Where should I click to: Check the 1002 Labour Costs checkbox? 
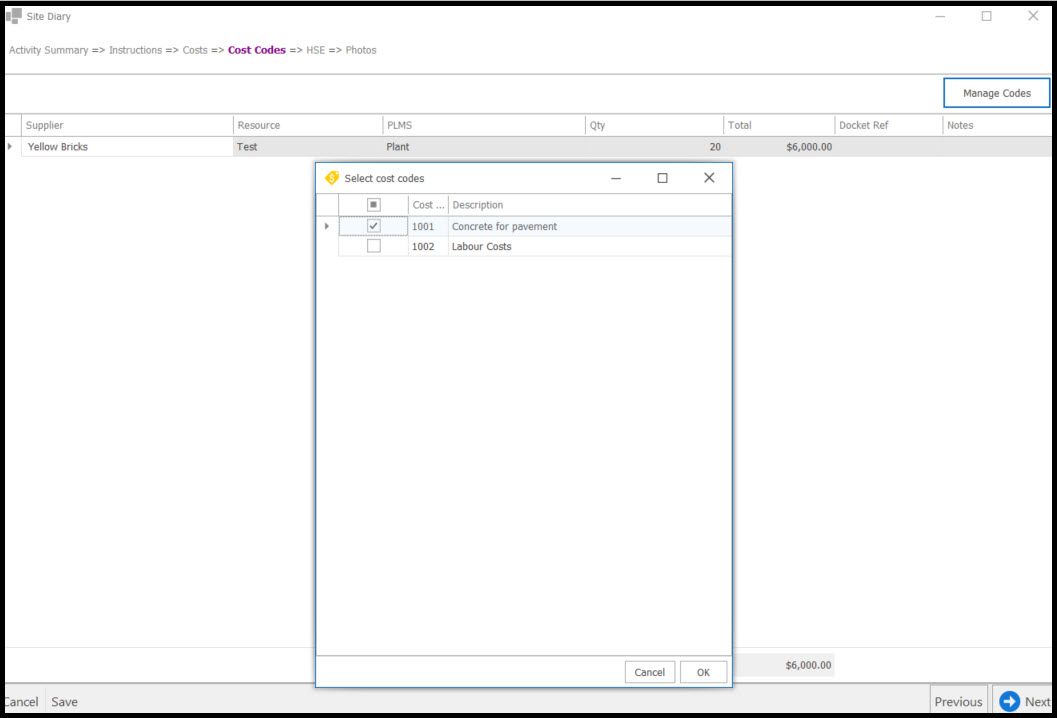click(373, 246)
